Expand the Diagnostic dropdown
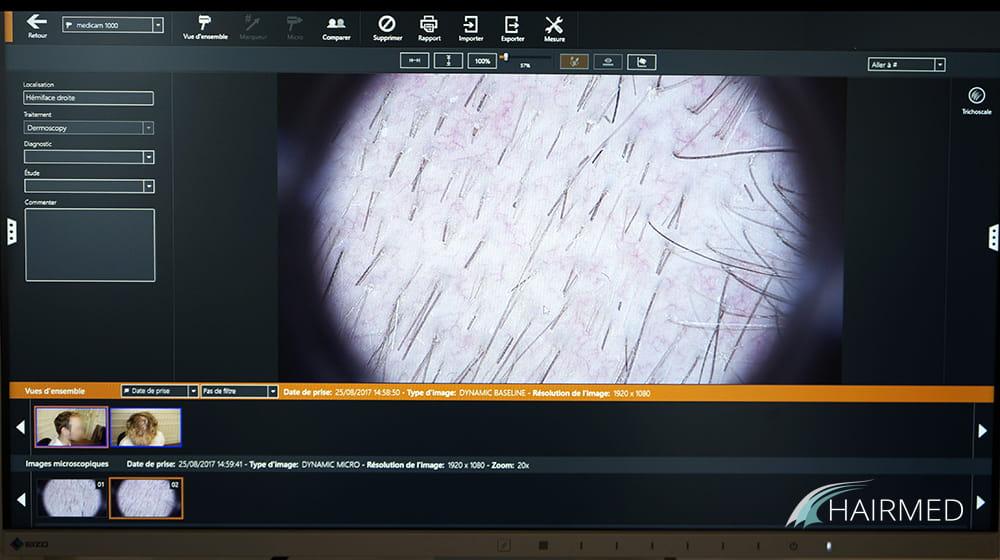 point(148,157)
